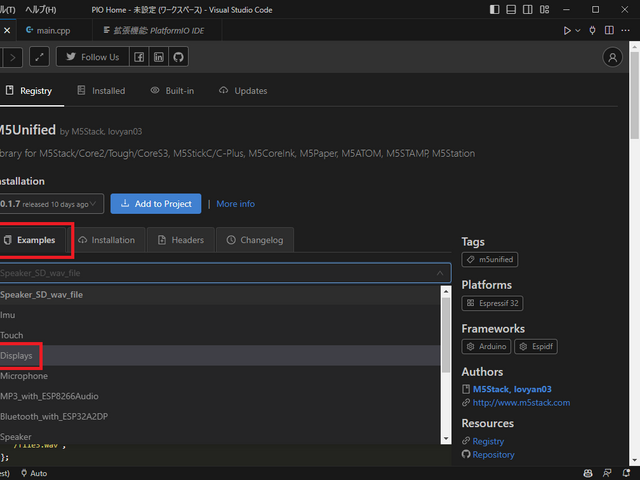Open the notifications bell in the status bar
The width and height of the screenshot is (640, 480).
click(x=627, y=473)
